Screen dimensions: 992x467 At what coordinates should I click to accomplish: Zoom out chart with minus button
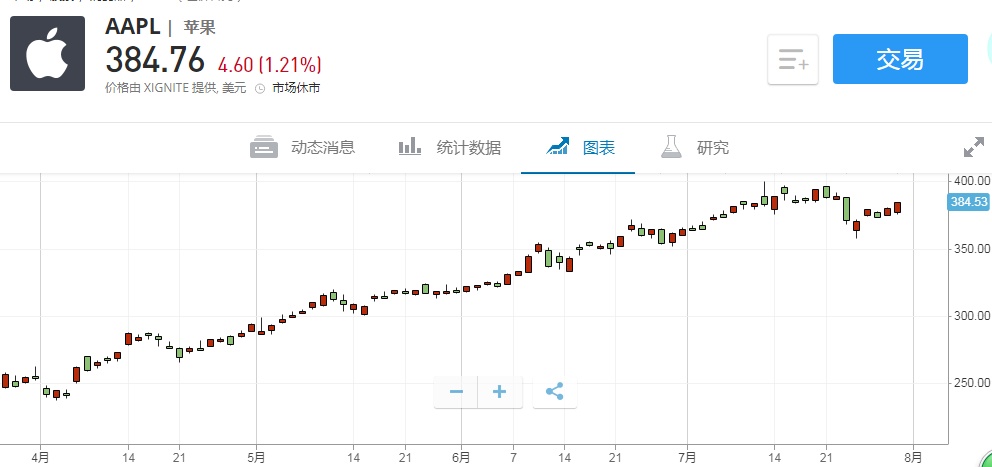click(x=456, y=392)
